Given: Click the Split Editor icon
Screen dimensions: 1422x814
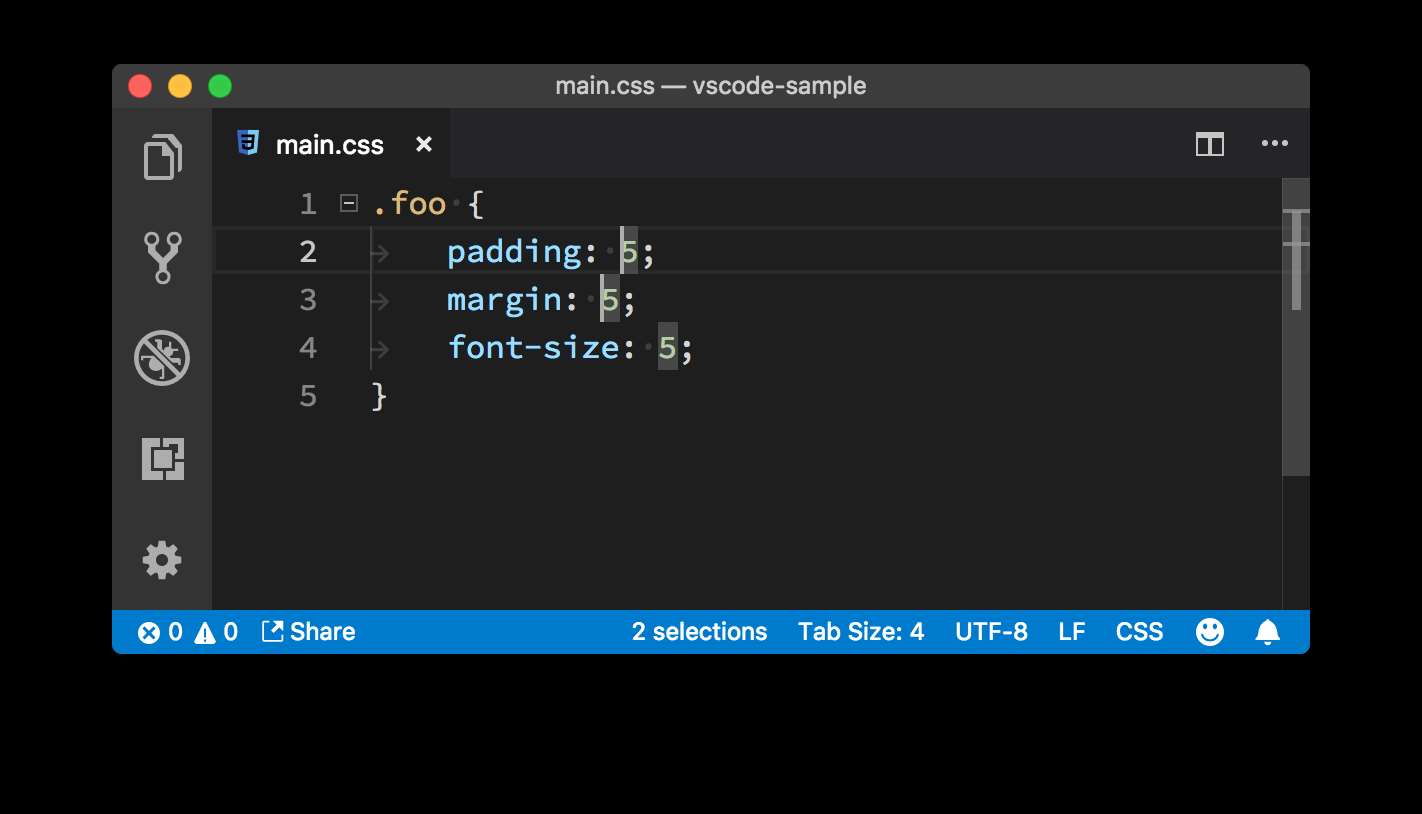Looking at the screenshot, I should click(x=1209, y=144).
